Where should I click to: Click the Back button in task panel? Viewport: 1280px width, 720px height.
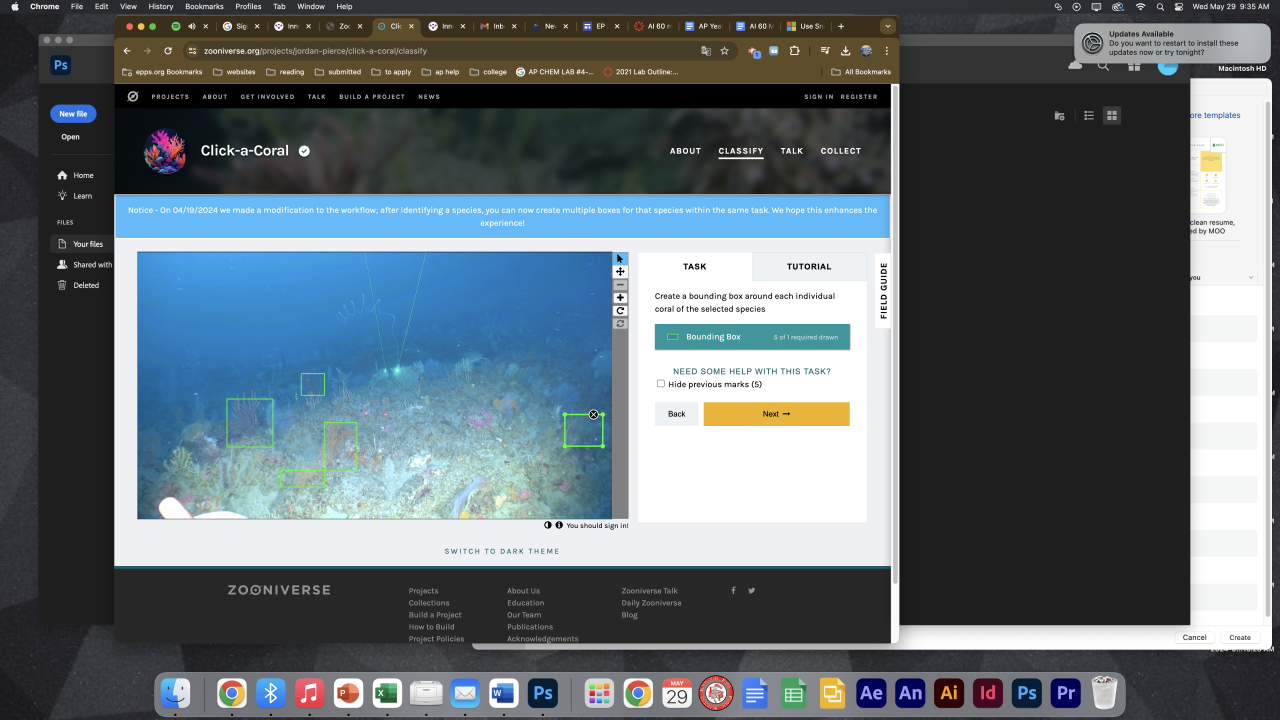(677, 414)
